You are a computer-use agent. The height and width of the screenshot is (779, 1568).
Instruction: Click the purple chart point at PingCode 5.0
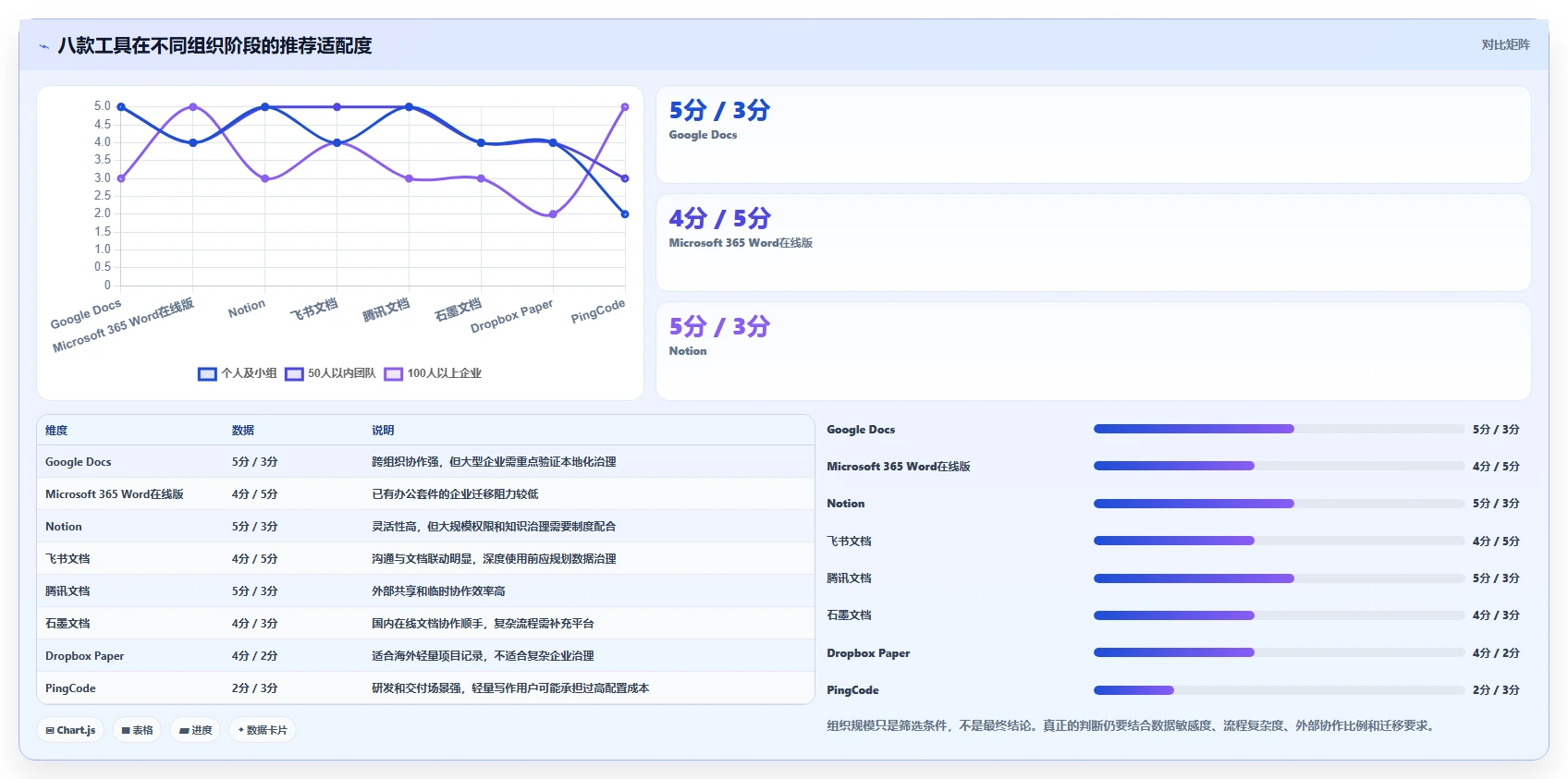pyautogui.click(x=625, y=107)
